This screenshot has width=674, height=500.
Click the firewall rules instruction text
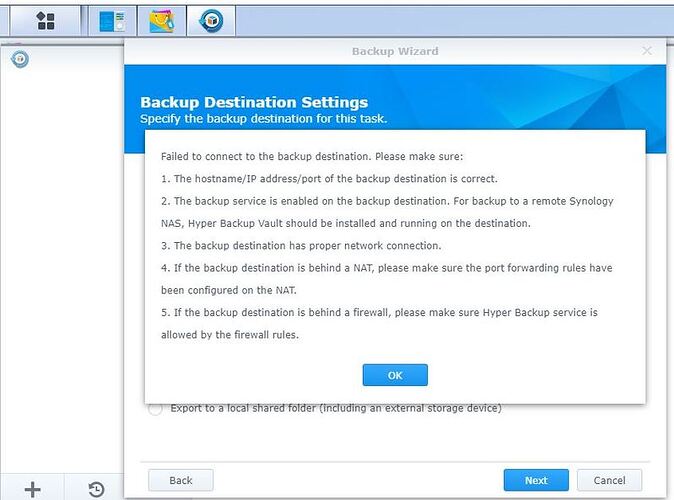tap(379, 323)
